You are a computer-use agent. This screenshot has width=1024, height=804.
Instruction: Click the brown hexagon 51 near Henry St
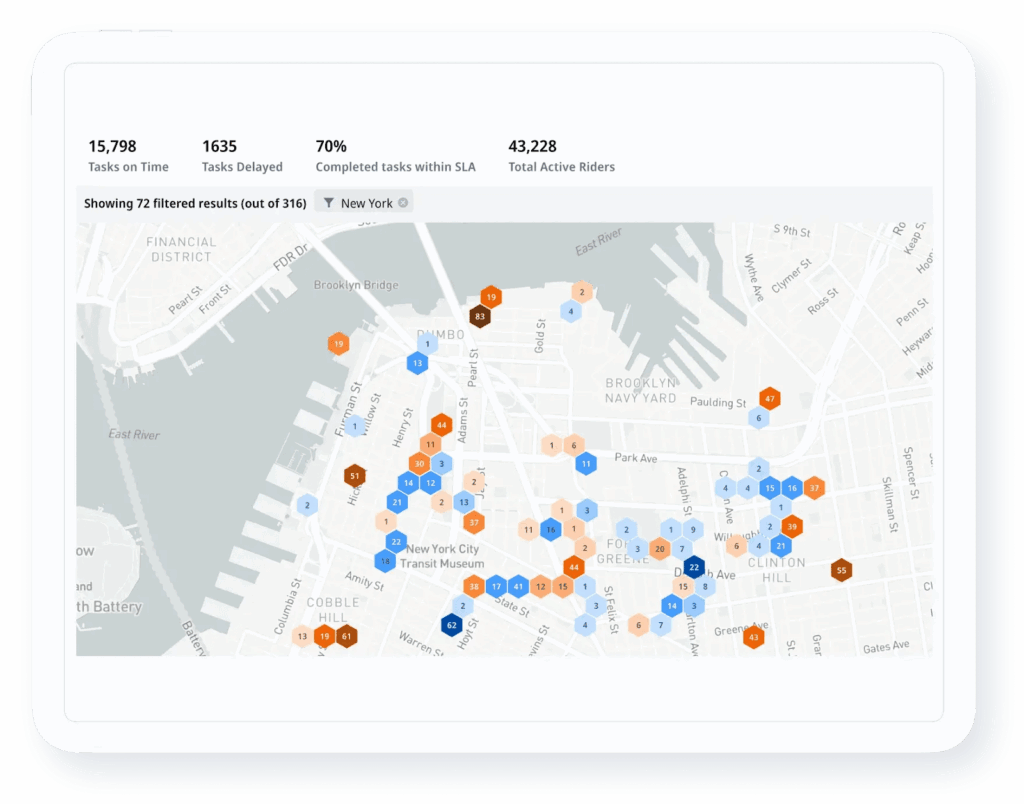tap(356, 476)
